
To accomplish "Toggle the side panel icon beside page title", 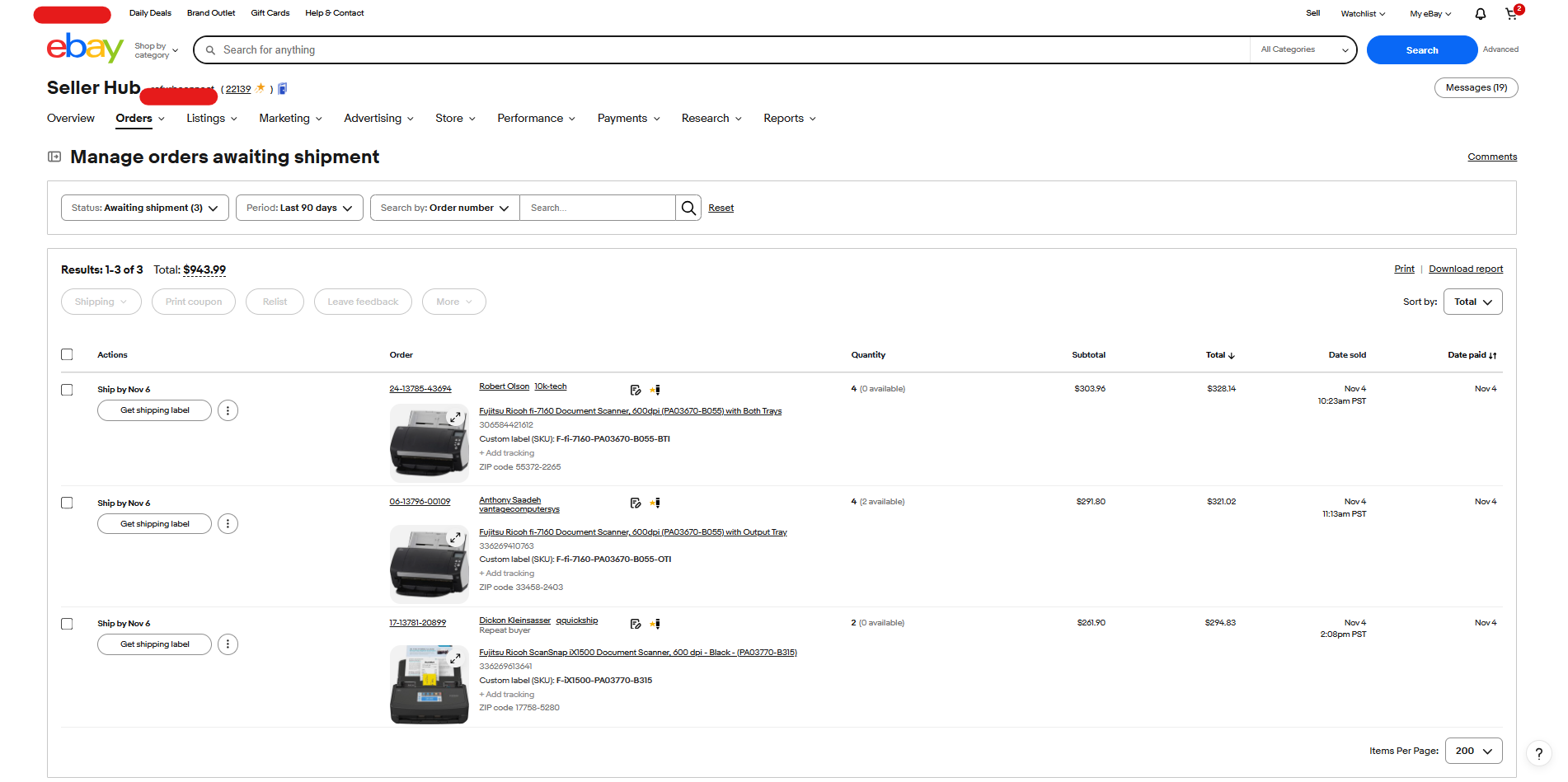I will (54, 157).
